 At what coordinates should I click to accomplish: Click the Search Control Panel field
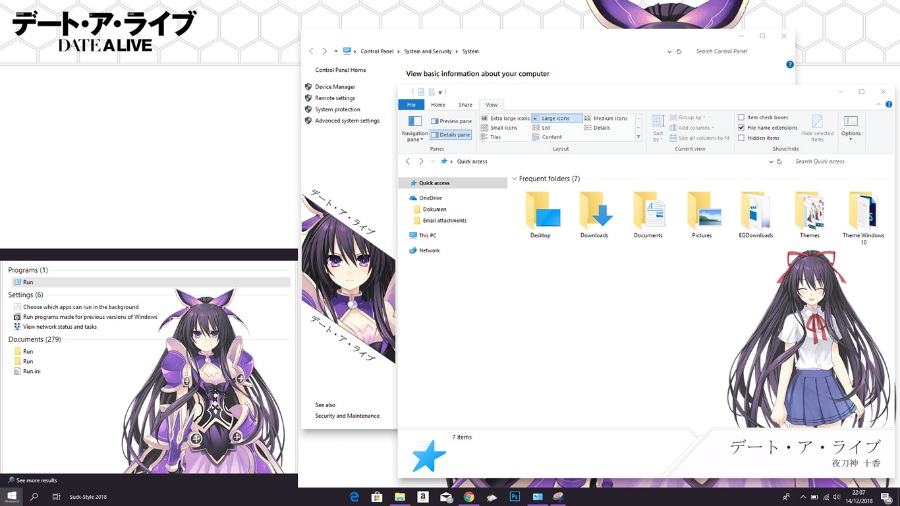[x=740, y=52]
